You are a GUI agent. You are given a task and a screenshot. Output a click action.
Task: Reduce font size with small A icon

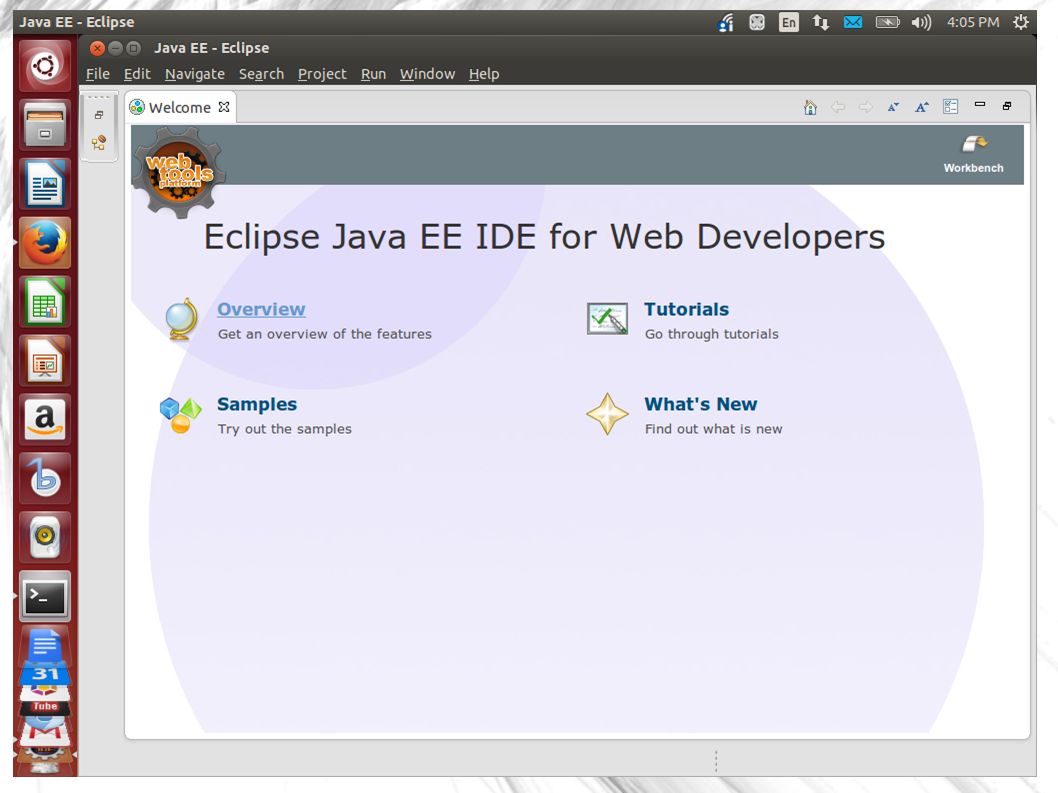pos(893,107)
